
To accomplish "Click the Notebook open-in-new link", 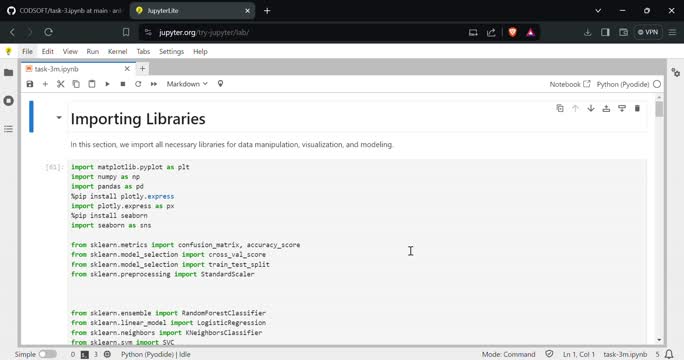I will (570, 84).
